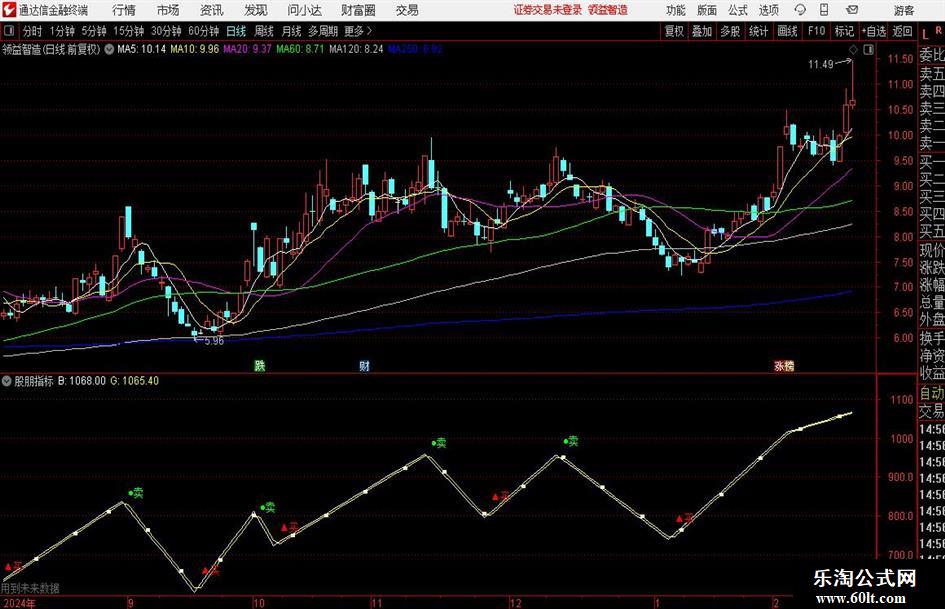Add stock with +自选 button
This screenshot has width=945, height=609.
click(874, 31)
